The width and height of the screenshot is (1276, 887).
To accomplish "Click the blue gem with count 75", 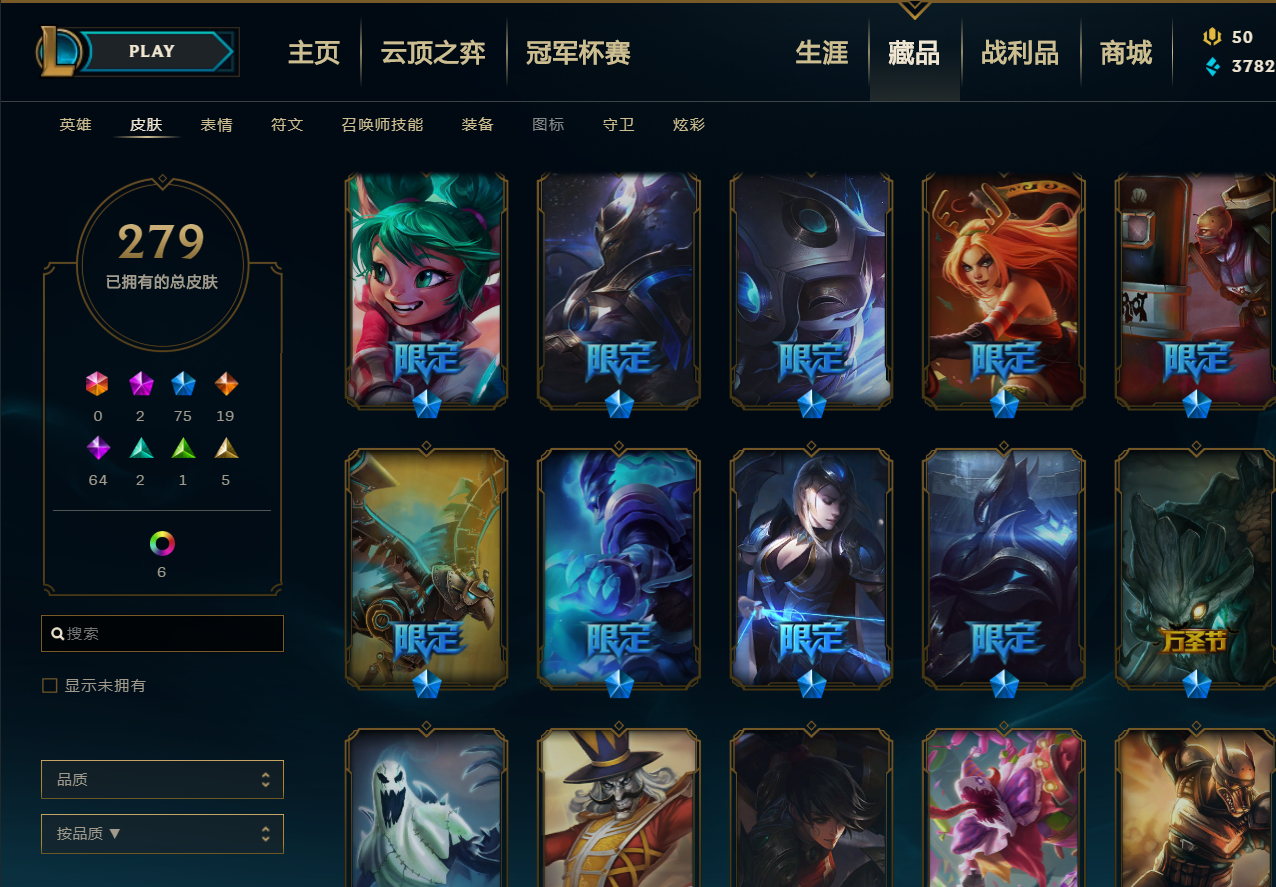I will tap(183, 384).
